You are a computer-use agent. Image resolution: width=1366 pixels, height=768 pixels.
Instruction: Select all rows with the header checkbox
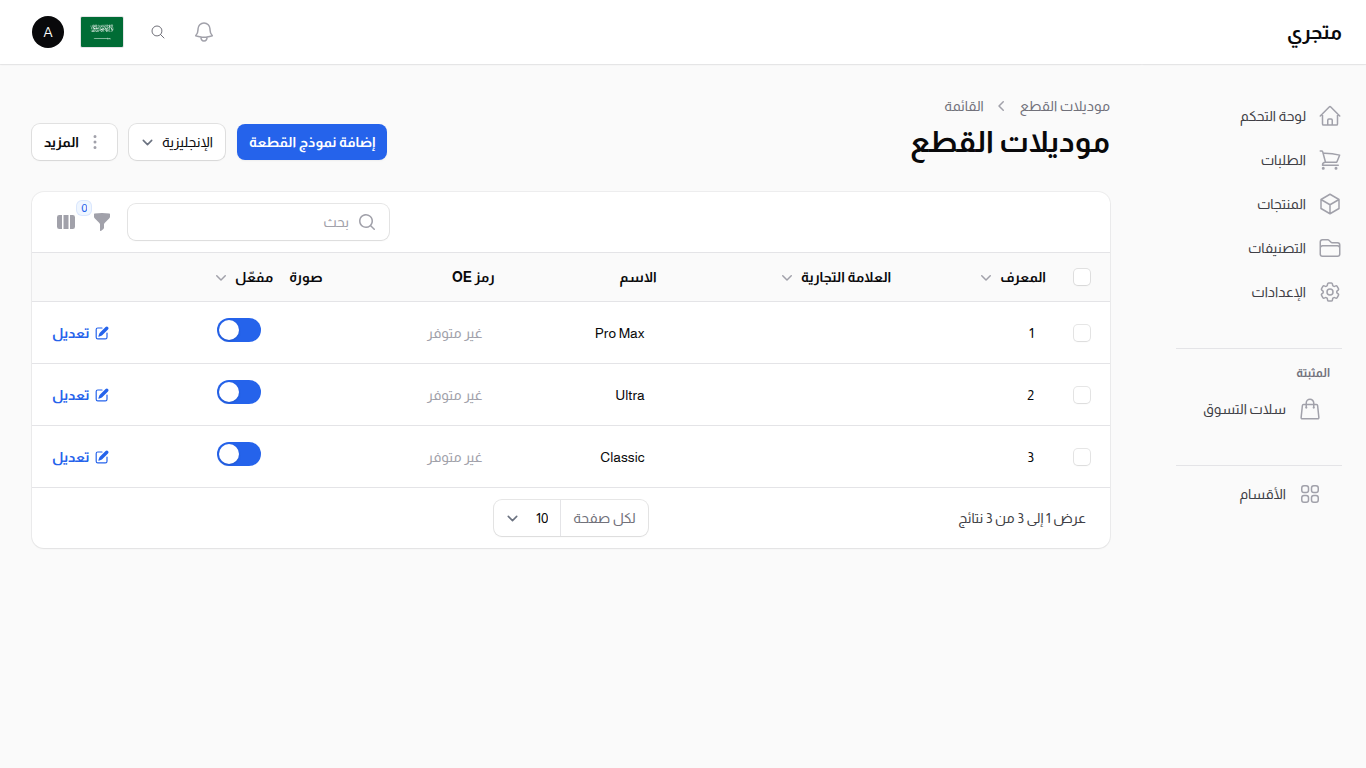tap(1082, 277)
